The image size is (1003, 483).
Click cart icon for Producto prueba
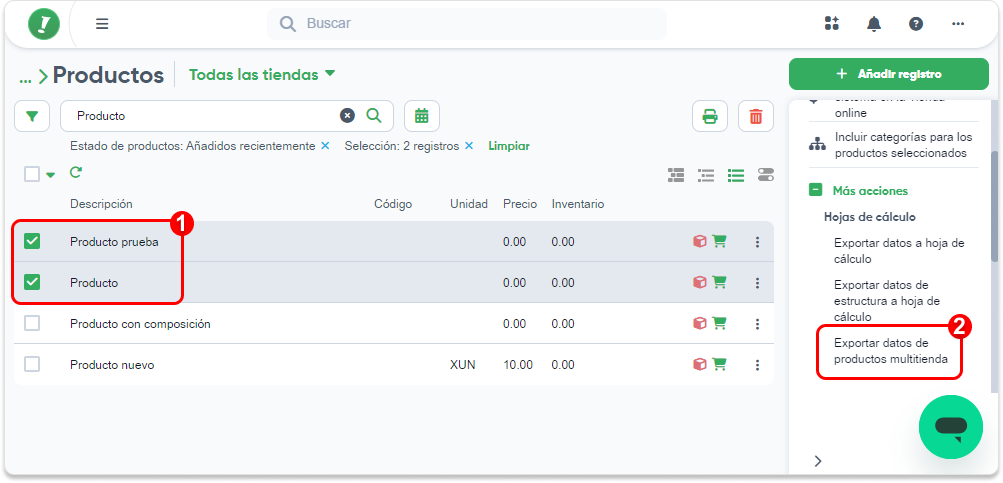coord(720,242)
